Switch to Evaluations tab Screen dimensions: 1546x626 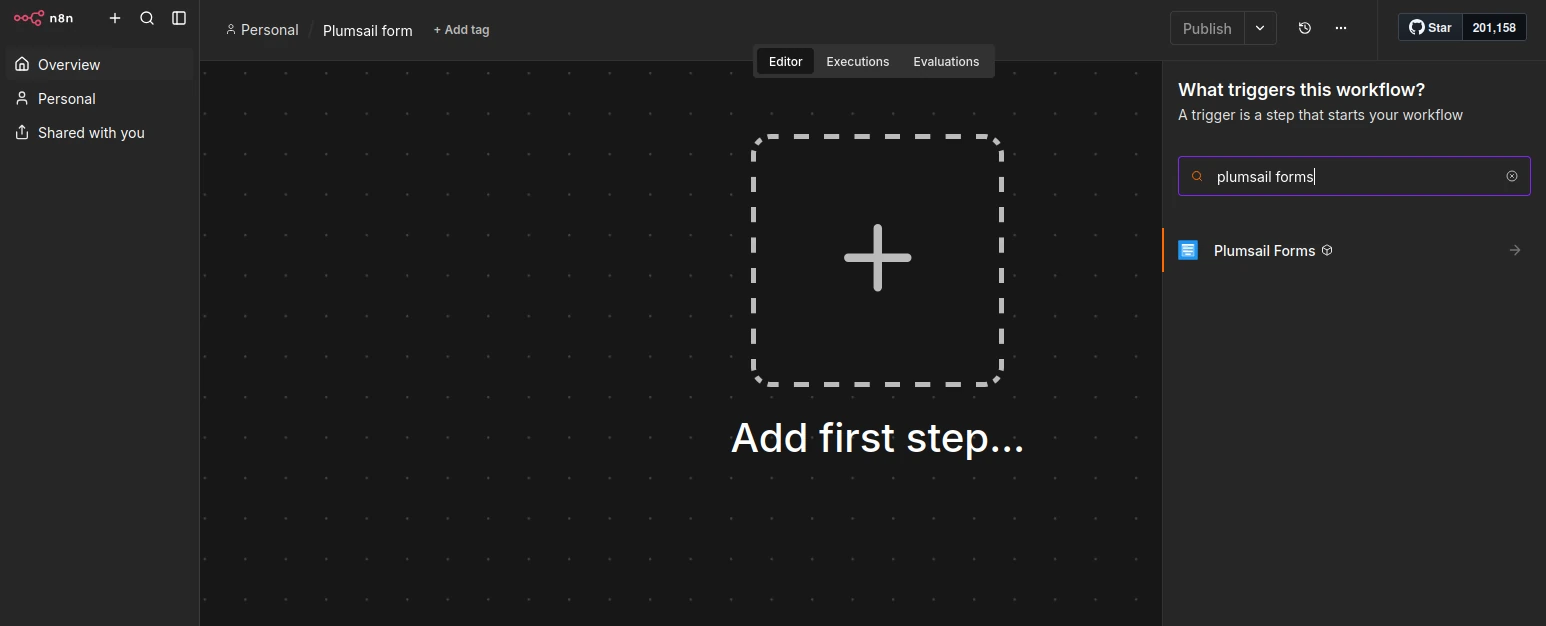coord(946,61)
